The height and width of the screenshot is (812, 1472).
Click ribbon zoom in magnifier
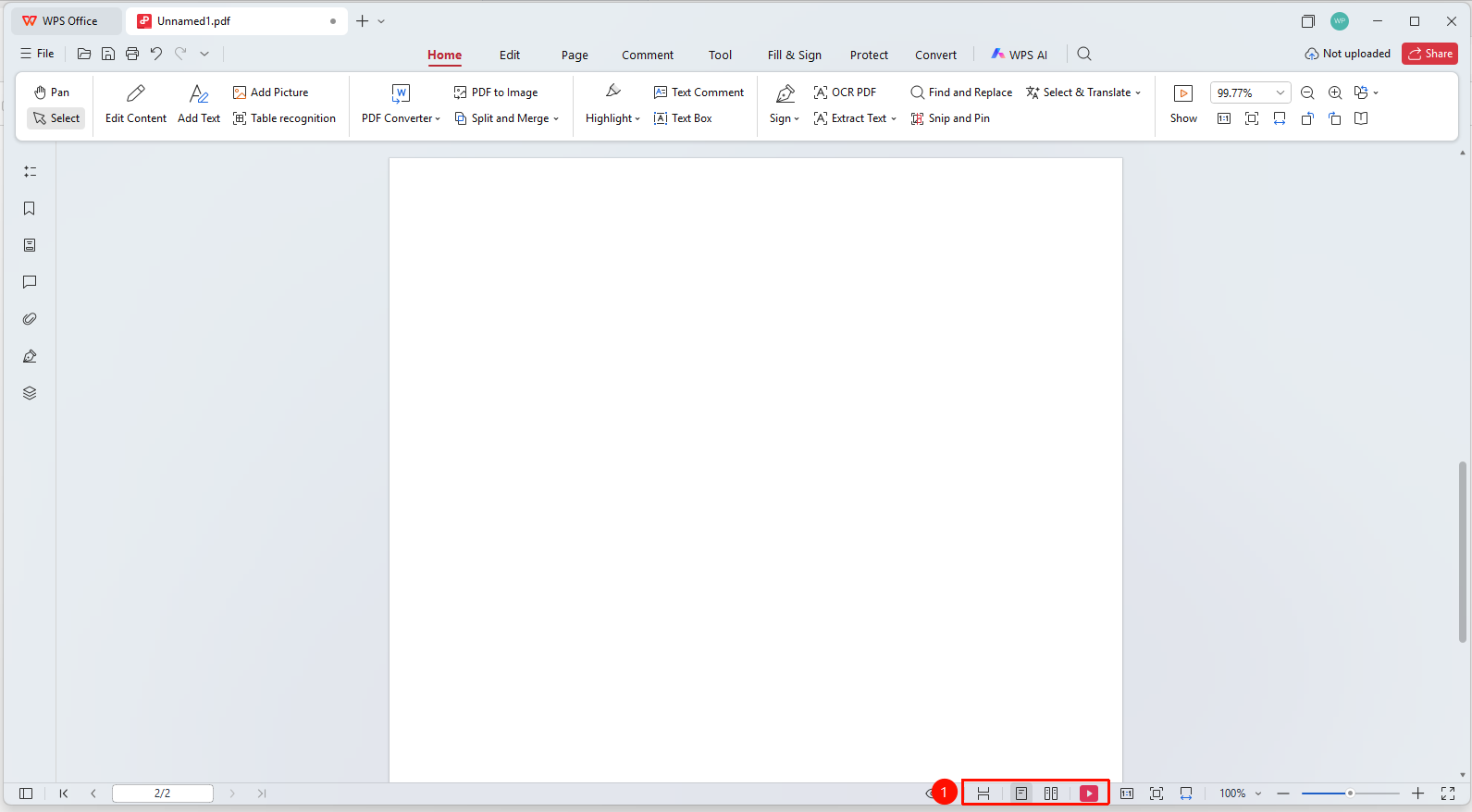pos(1335,92)
